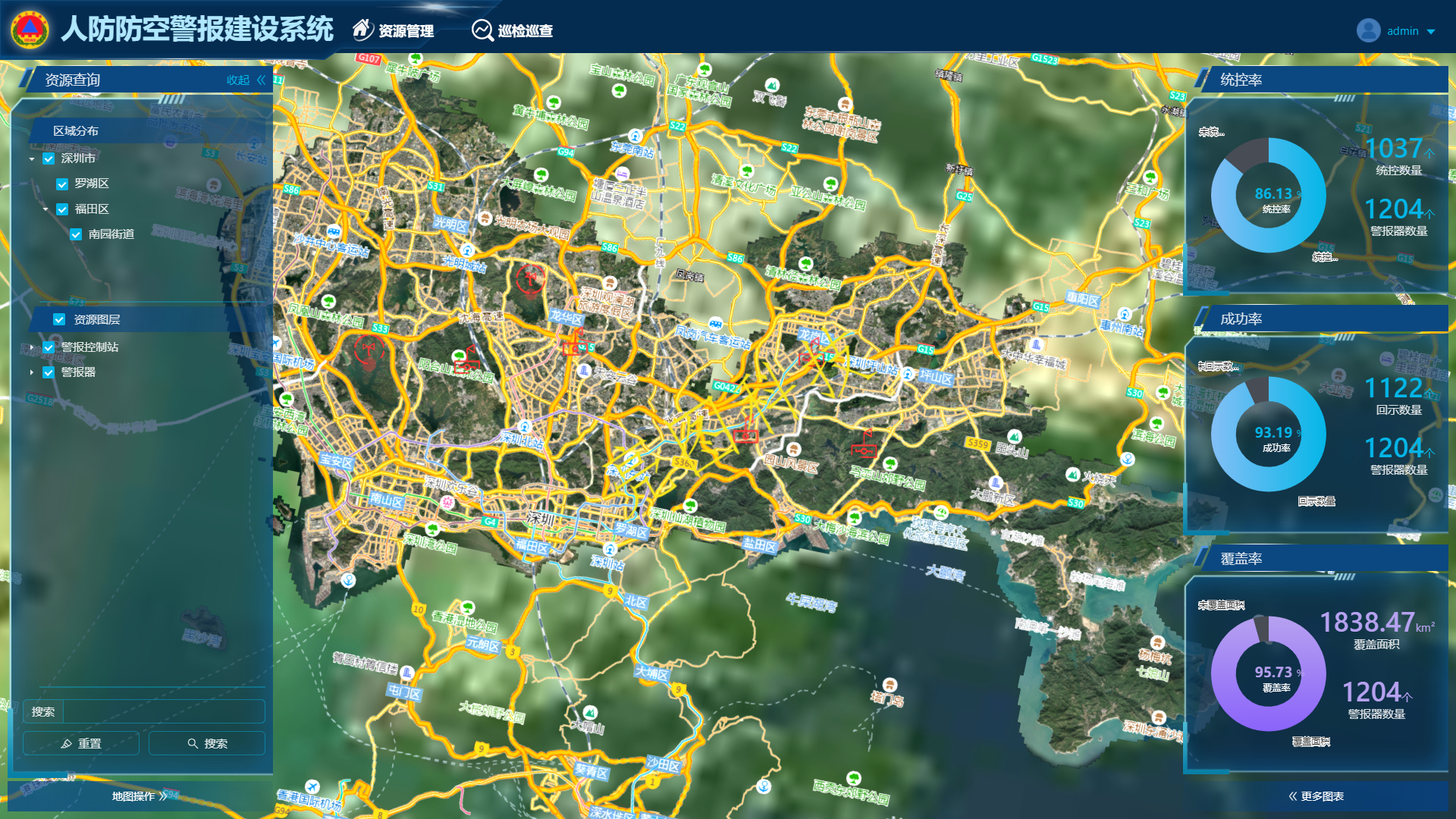Image resolution: width=1456 pixels, height=819 pixels.
Task: Expand the 警报器 tree node
Action: [32, 372]
